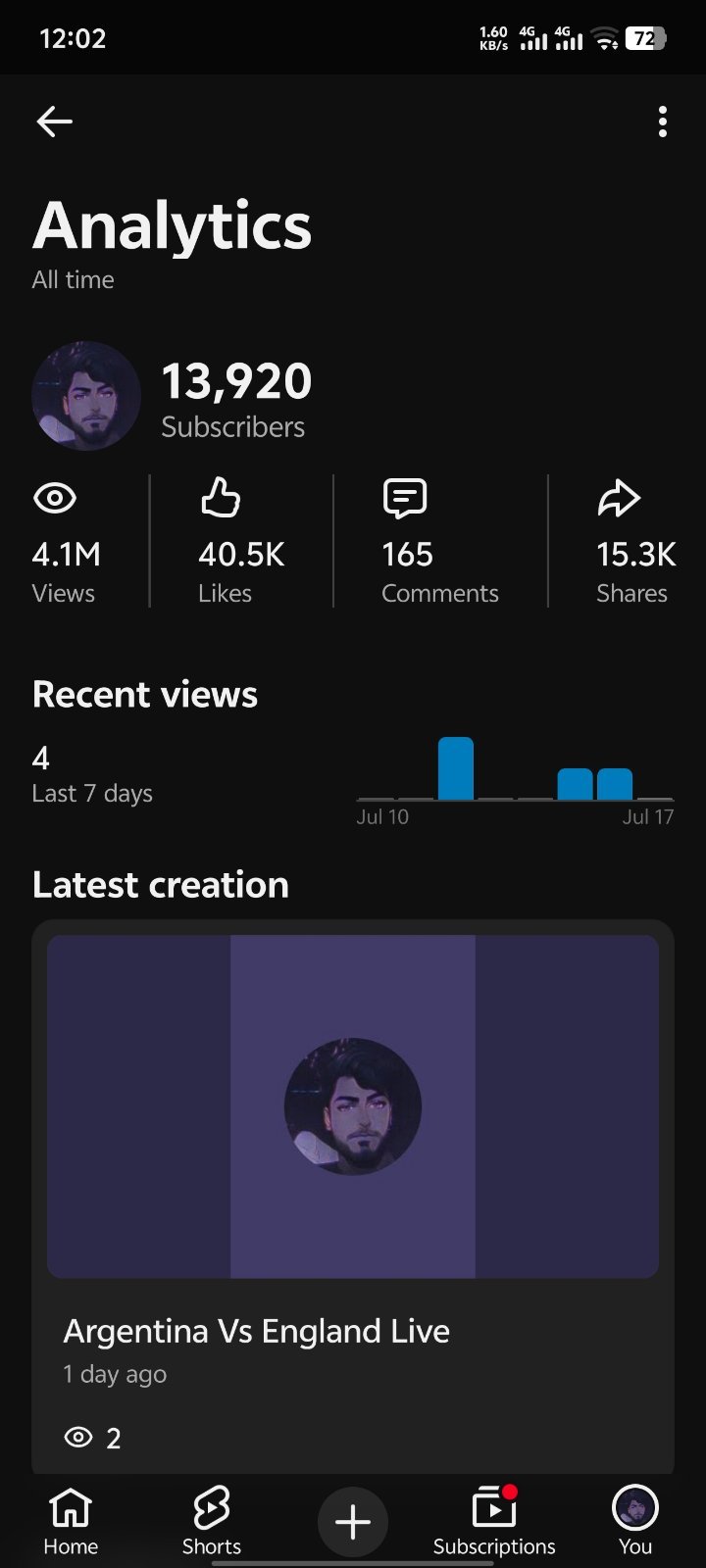The height and width of the screenshot is (1568, 706).
Task: Tap the Views eye icon
Action: pyautogui.click(x=55, y=499)
